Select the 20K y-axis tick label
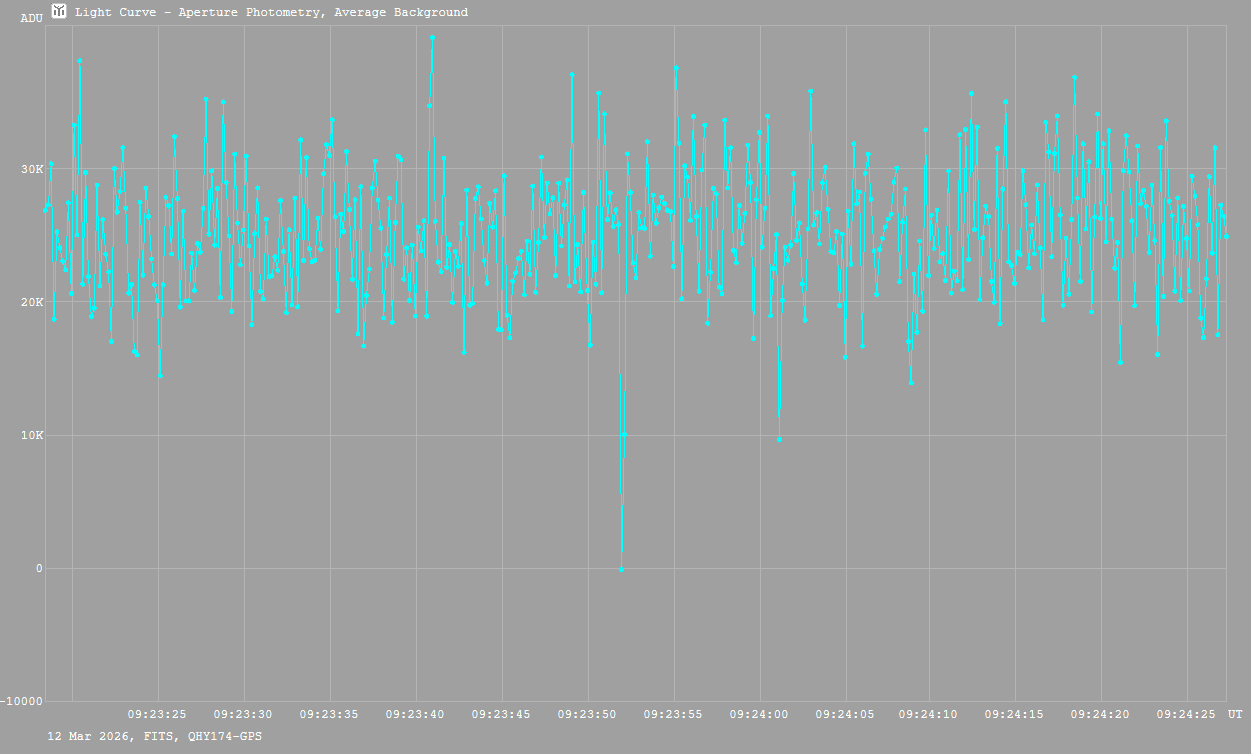Screen dimensions: 1251x754 coord(32,302)
